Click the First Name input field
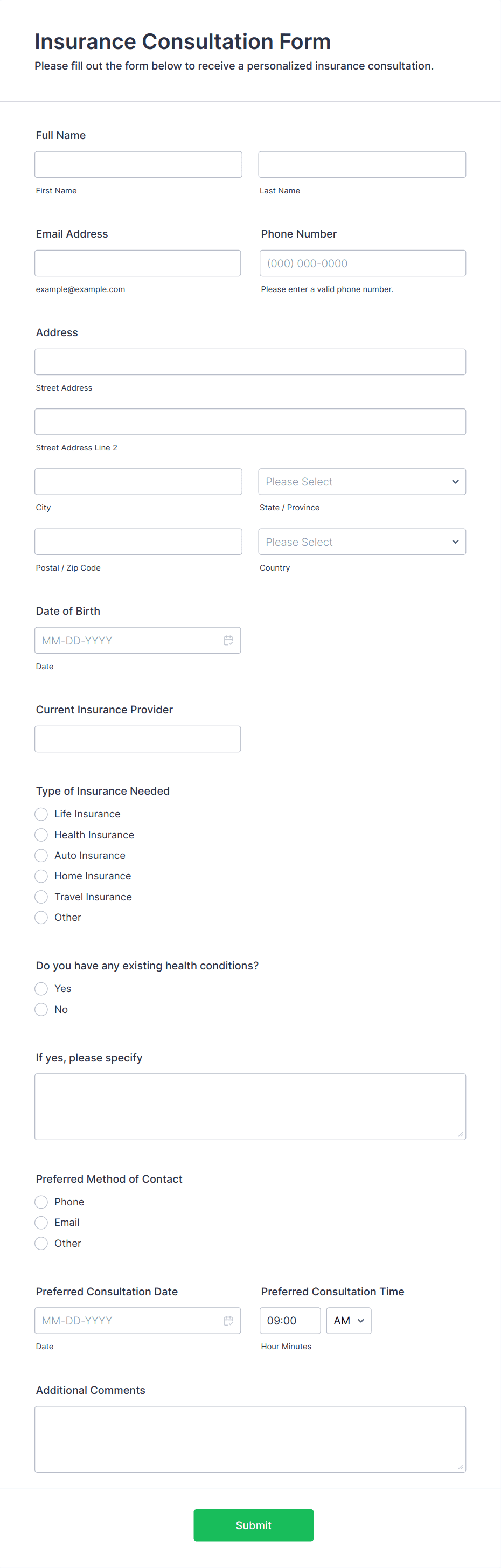 tap(138, 164)
